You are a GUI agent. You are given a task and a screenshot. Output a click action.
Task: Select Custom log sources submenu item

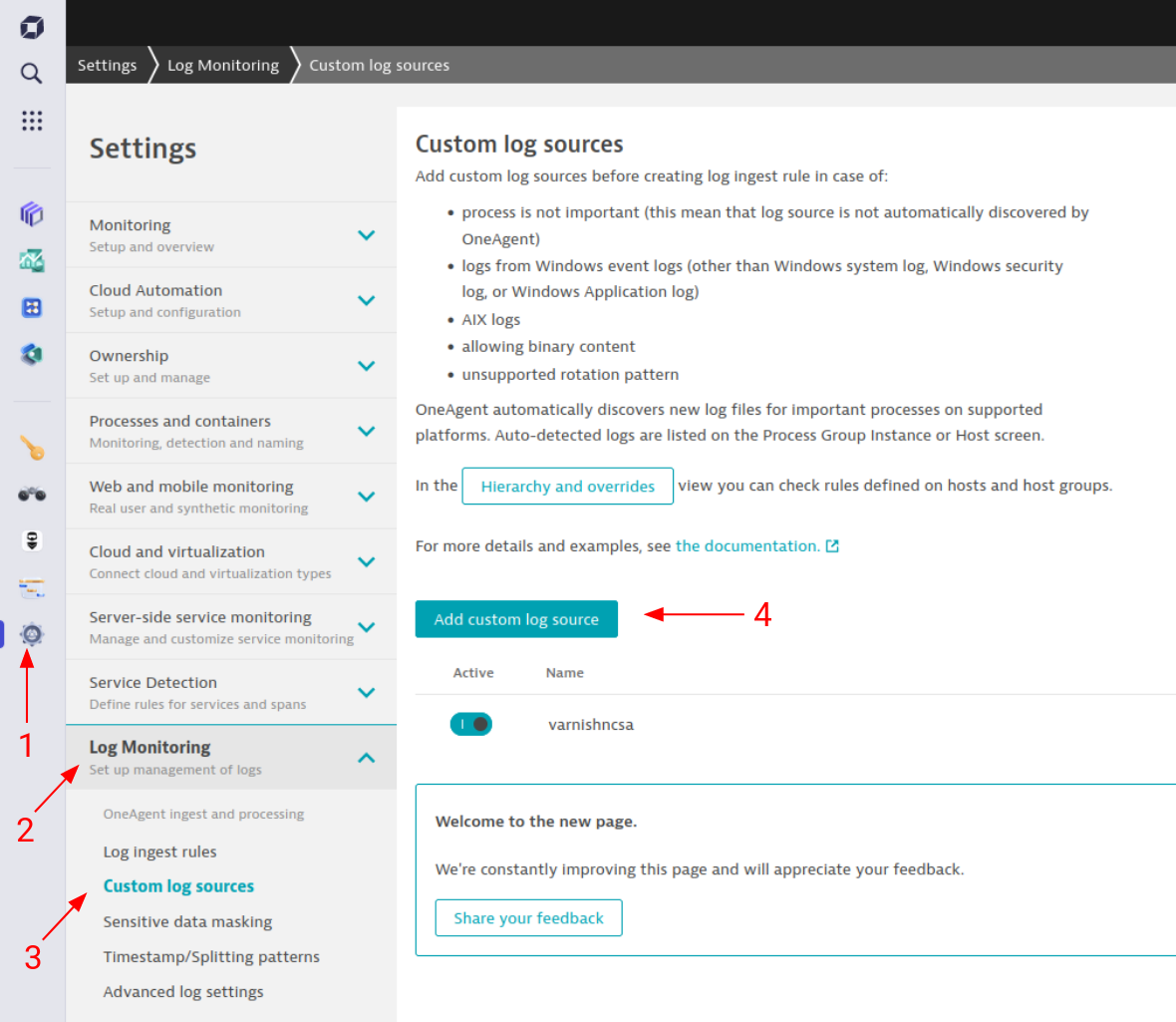(x=178, y=886)
